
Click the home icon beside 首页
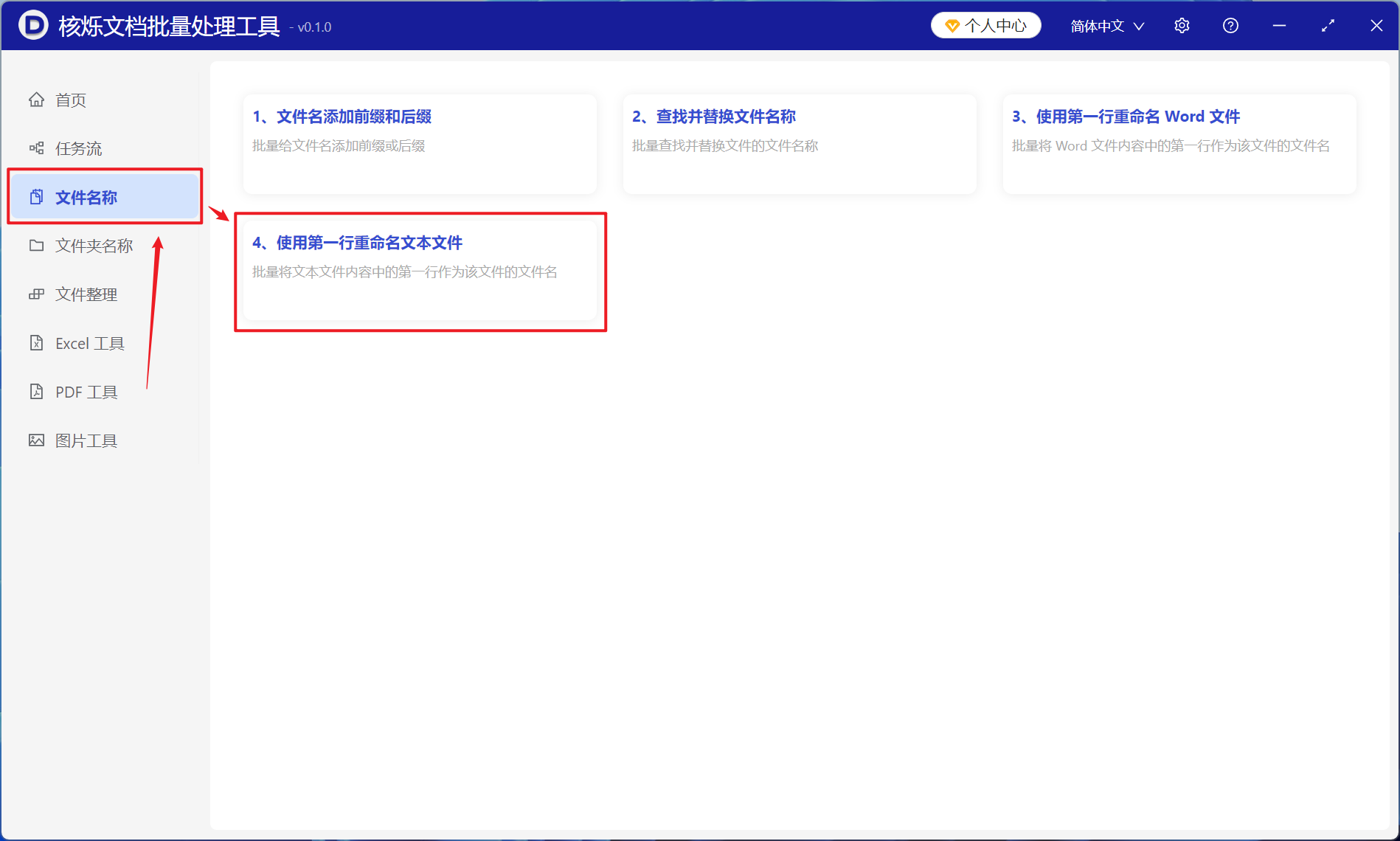[x=36, y=100]
